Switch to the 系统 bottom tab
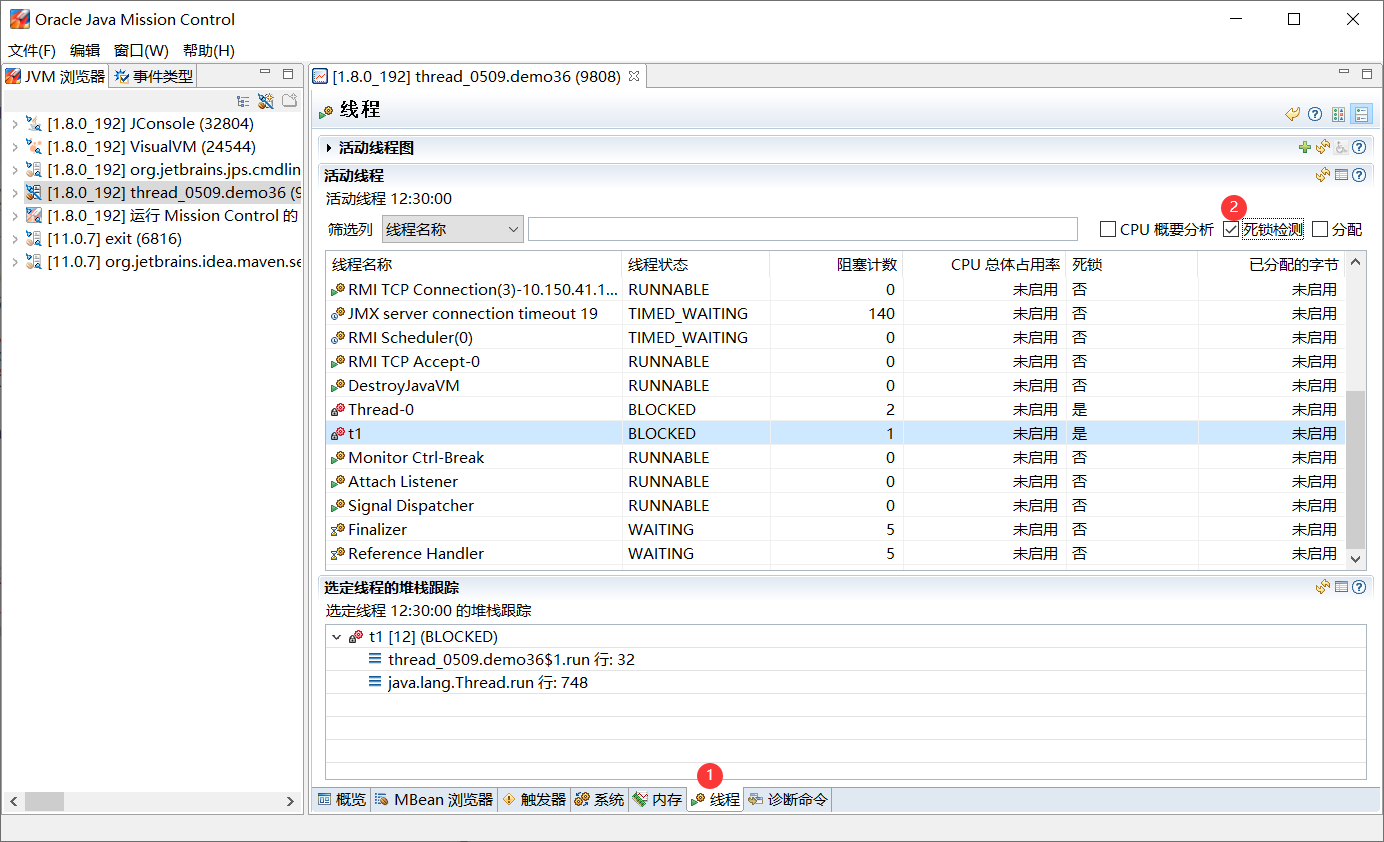The width and height of the screenshot is (1384, 842). pyautogui.click(x=599, y=799)
